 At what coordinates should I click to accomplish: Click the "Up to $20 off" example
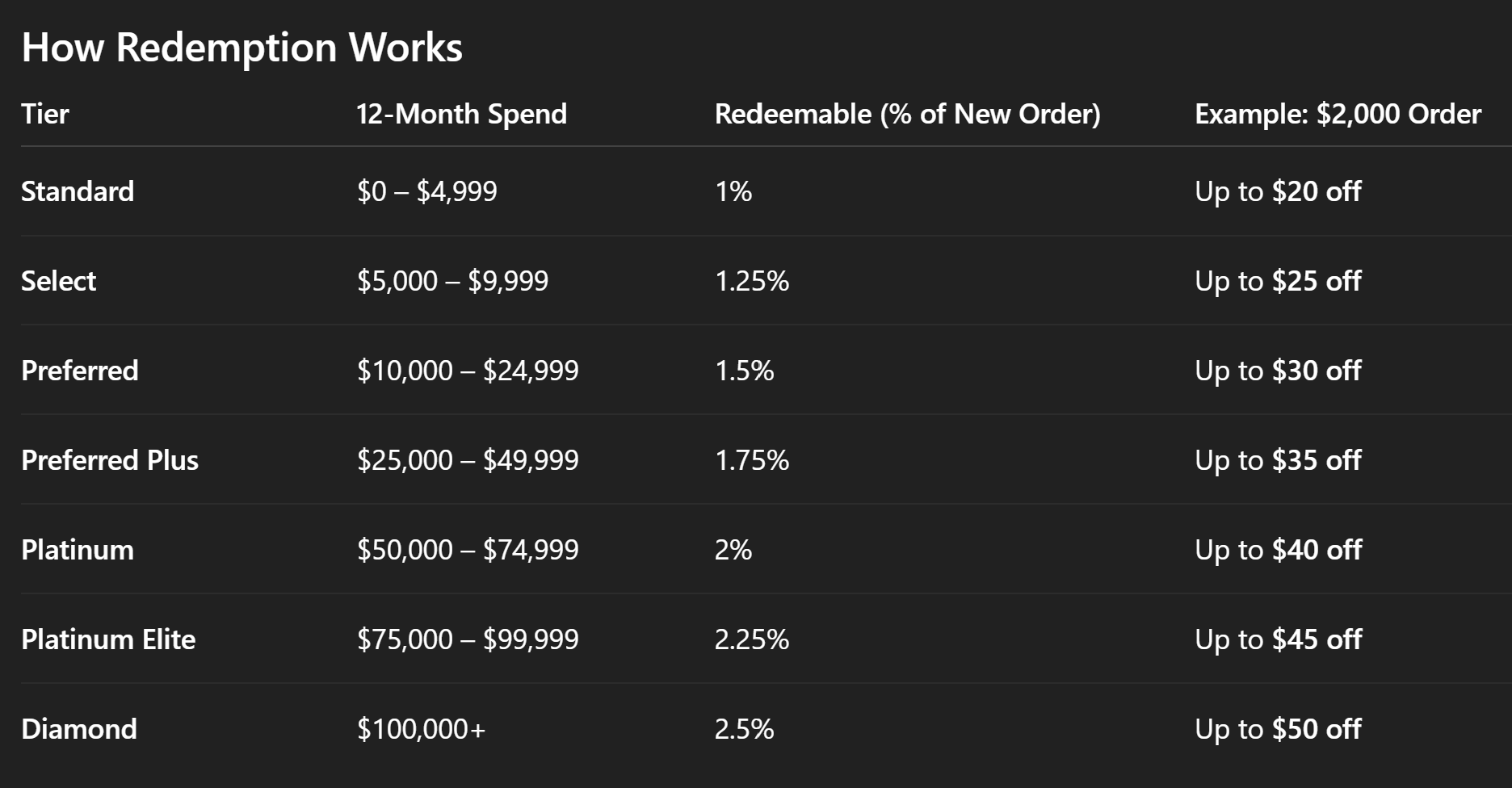[1278, 191]
